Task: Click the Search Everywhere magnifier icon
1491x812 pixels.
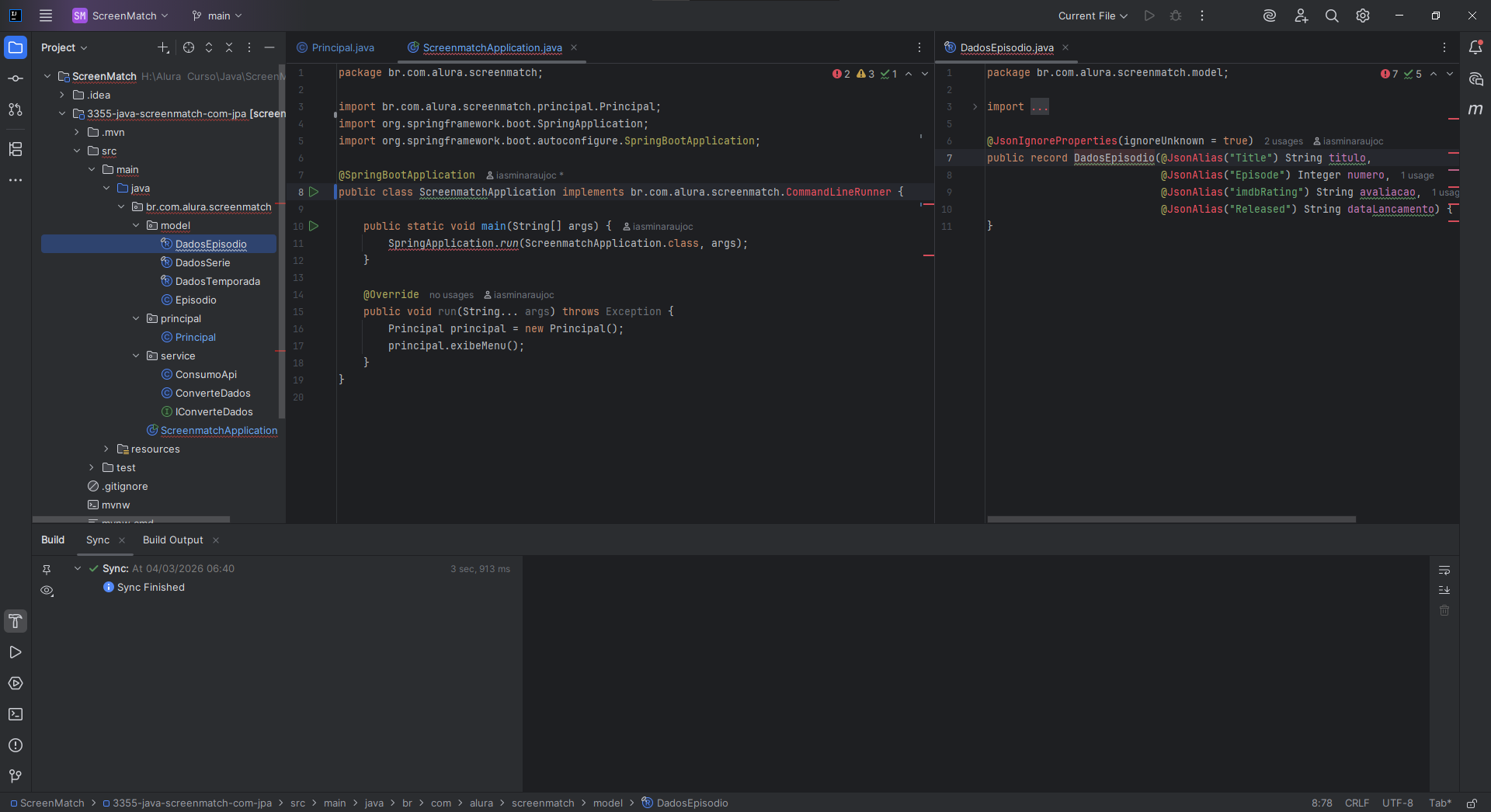Action: [1332, 16]
